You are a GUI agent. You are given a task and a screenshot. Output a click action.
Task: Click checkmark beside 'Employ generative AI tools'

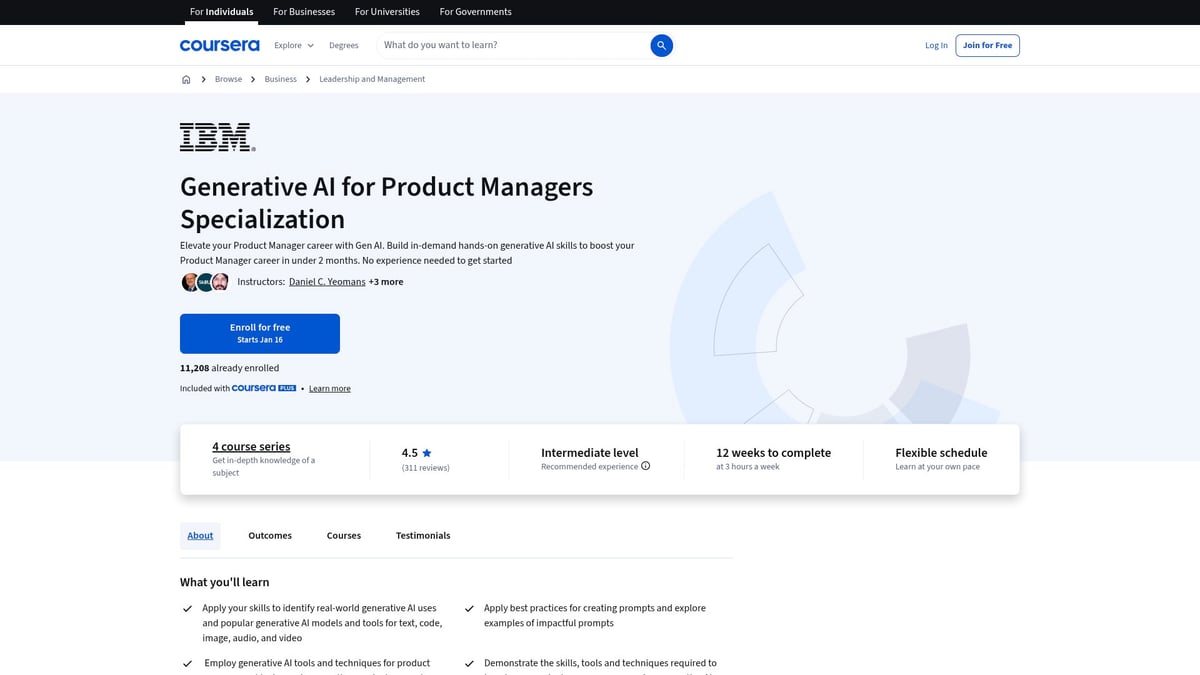pyautogui.click(x=187, y=663)
